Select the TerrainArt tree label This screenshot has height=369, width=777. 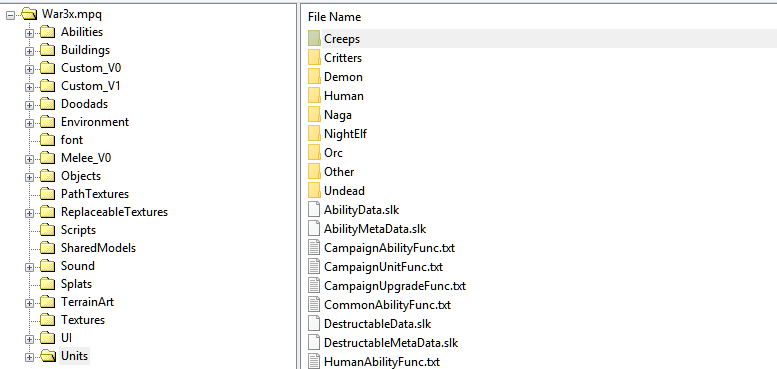[x=87, y=302]
